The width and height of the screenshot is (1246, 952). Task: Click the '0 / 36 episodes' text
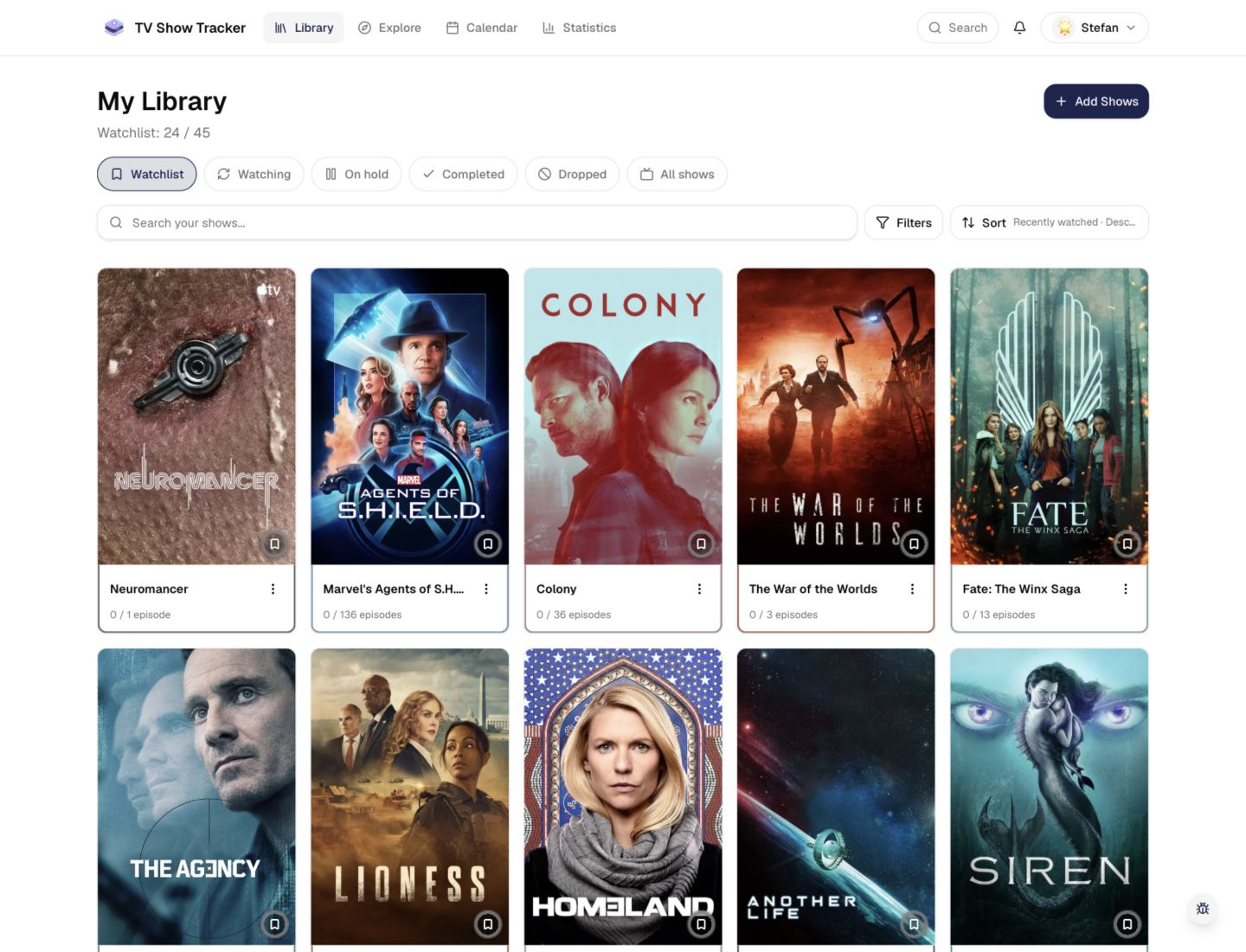[x=574, y=614]
